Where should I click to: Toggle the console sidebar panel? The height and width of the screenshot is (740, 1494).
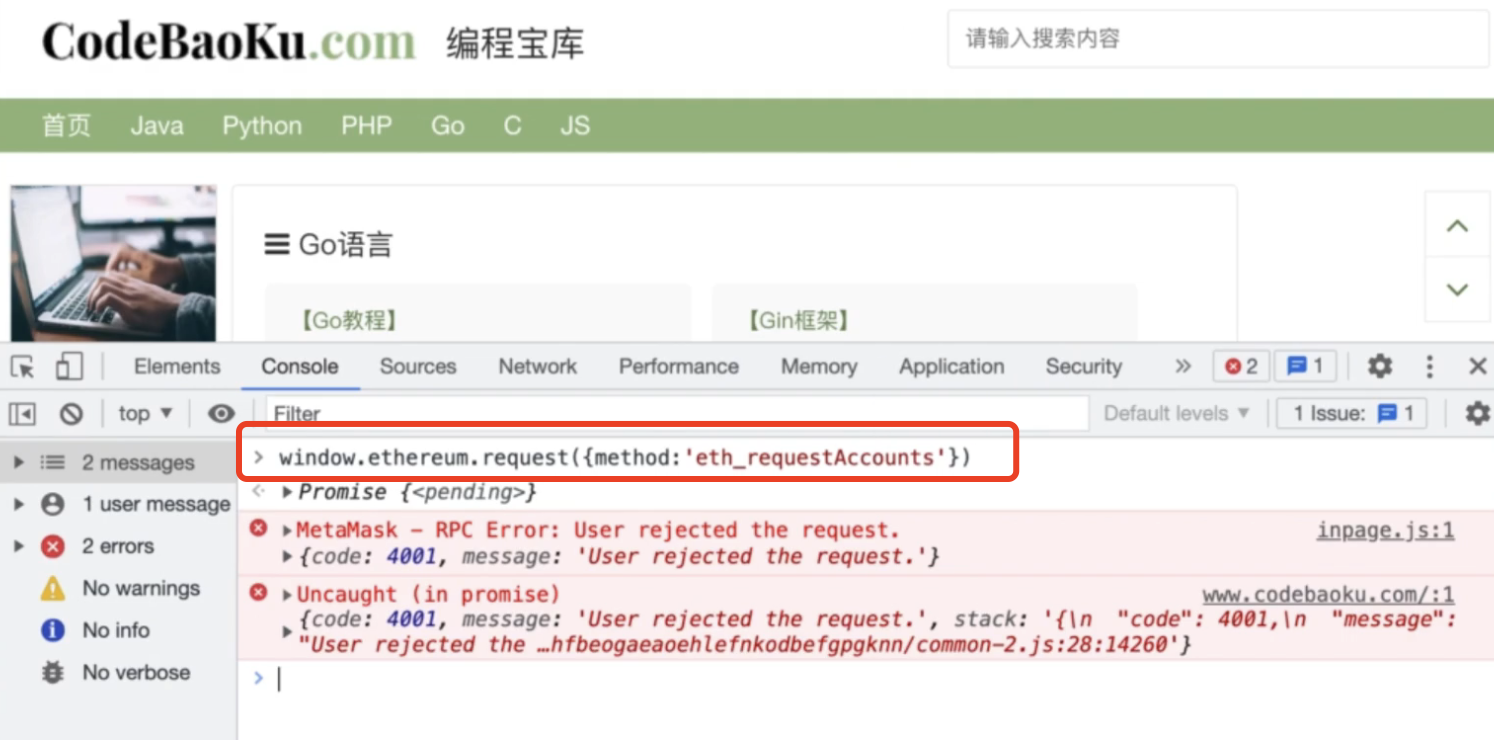coord(23,413)
